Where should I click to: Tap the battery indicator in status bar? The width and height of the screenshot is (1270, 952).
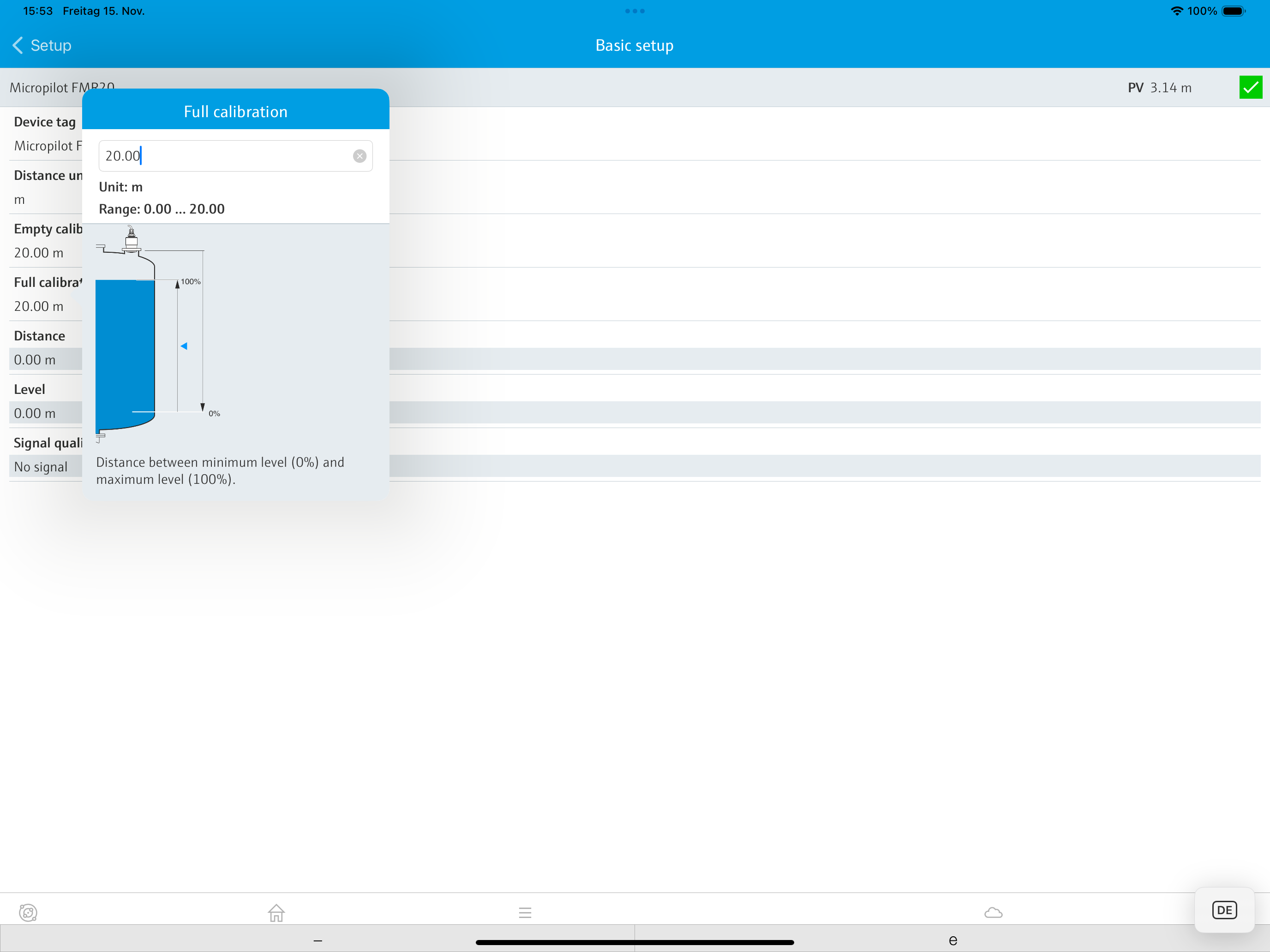coord(1233,11)
